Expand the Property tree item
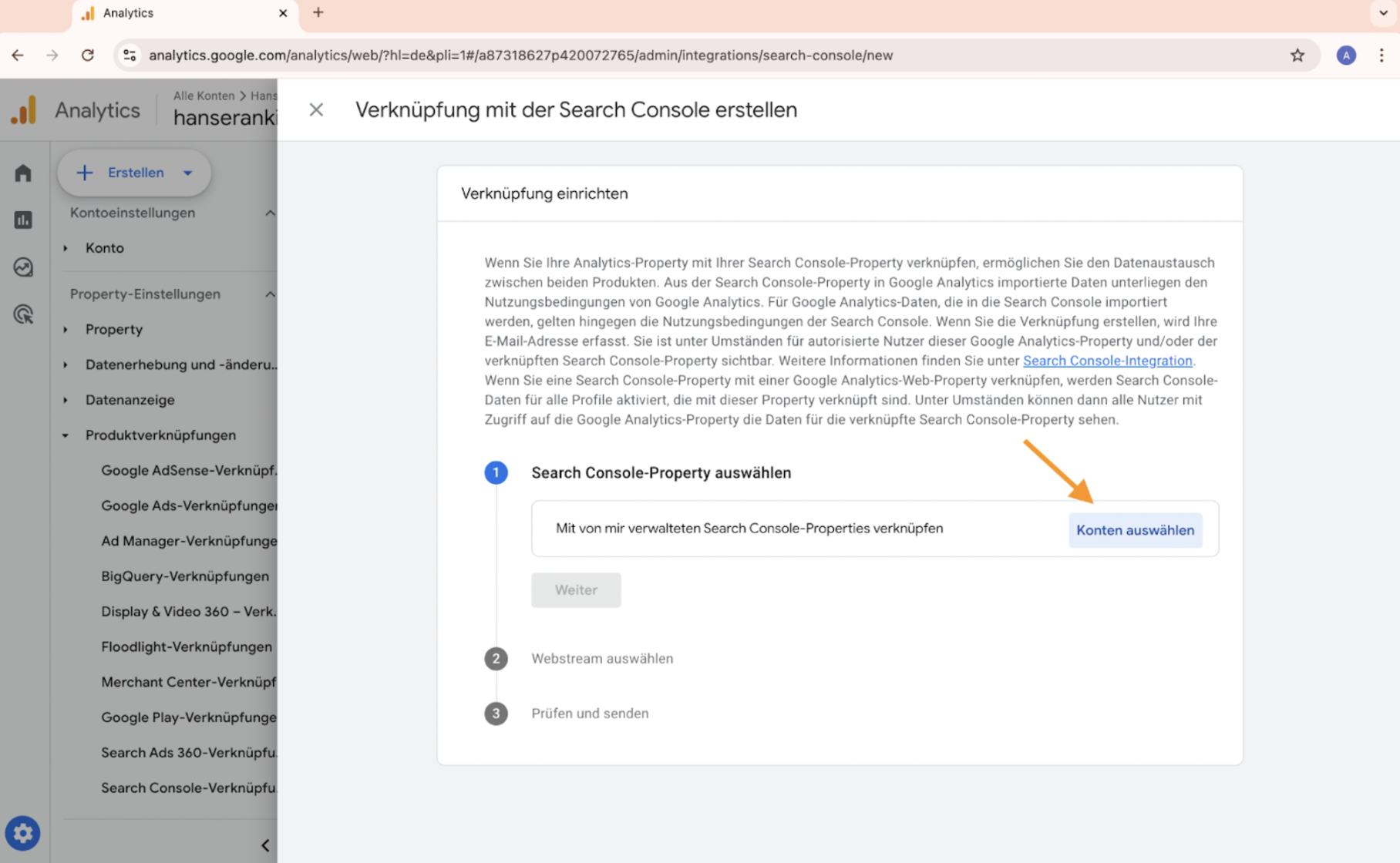Image resolution: width=1400 pixels, height=863 pixels. pyautogui.click(x=66, y=330)
